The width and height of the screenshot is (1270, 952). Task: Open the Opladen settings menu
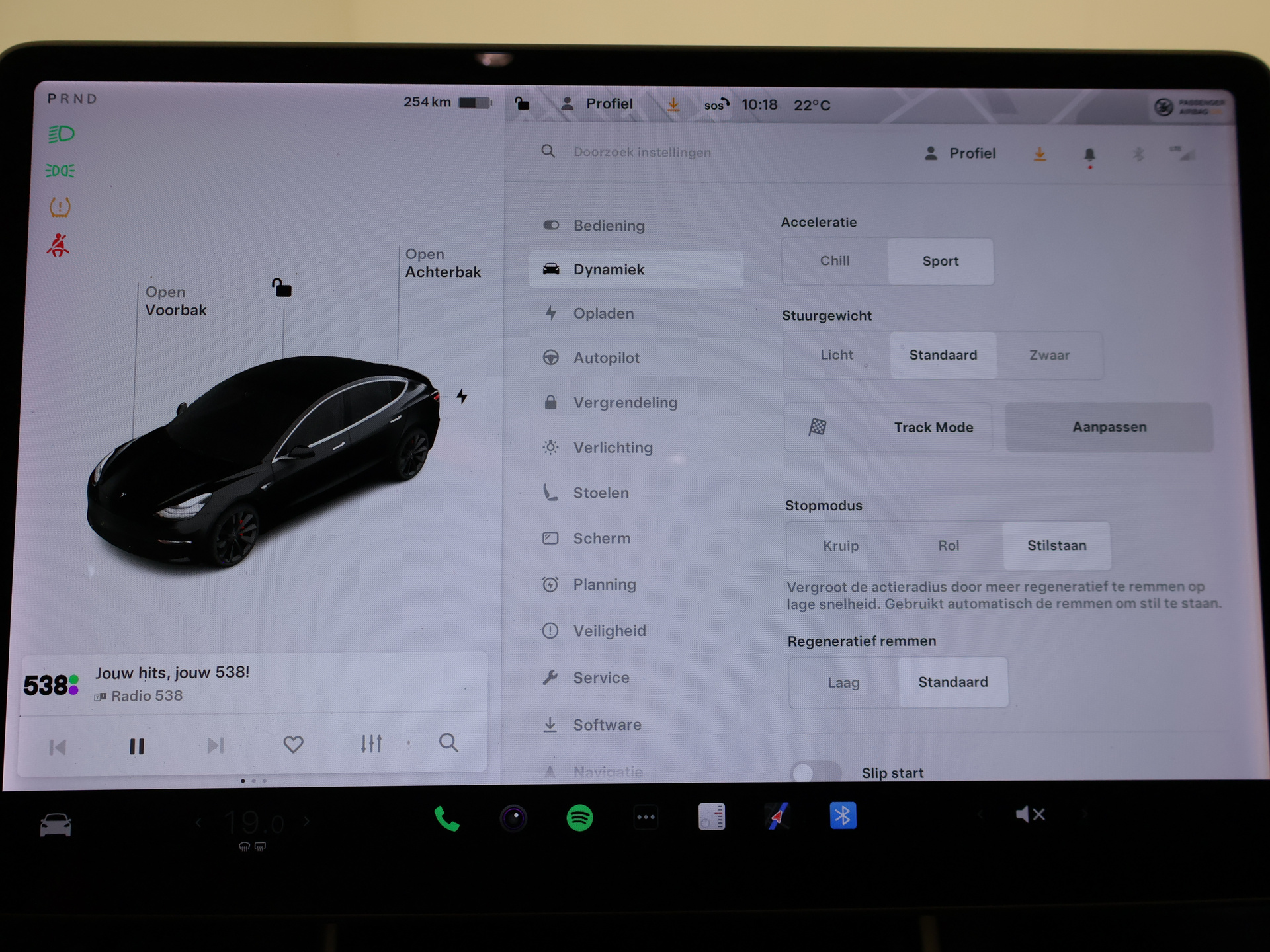636,313
